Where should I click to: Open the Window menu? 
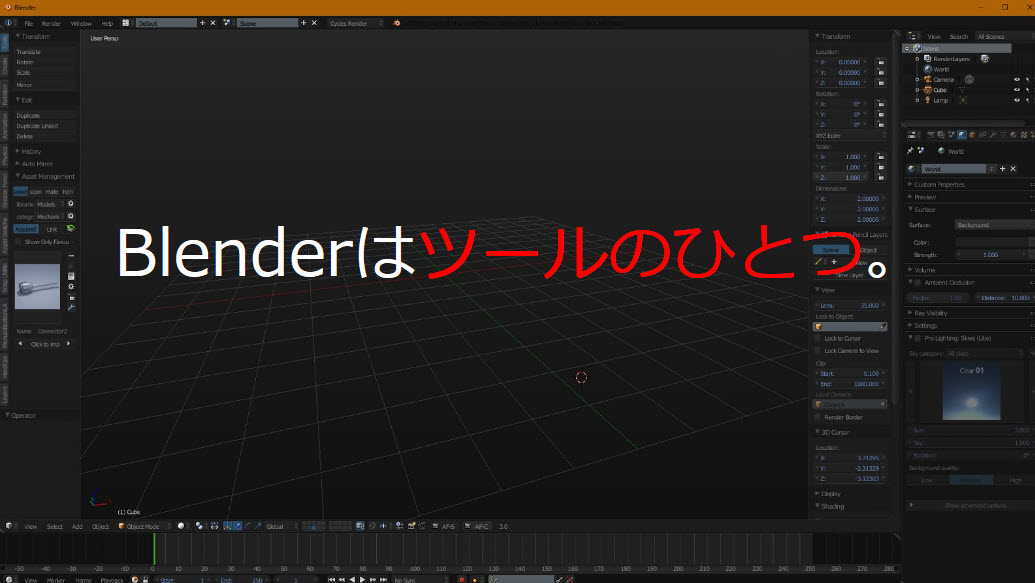81,23
